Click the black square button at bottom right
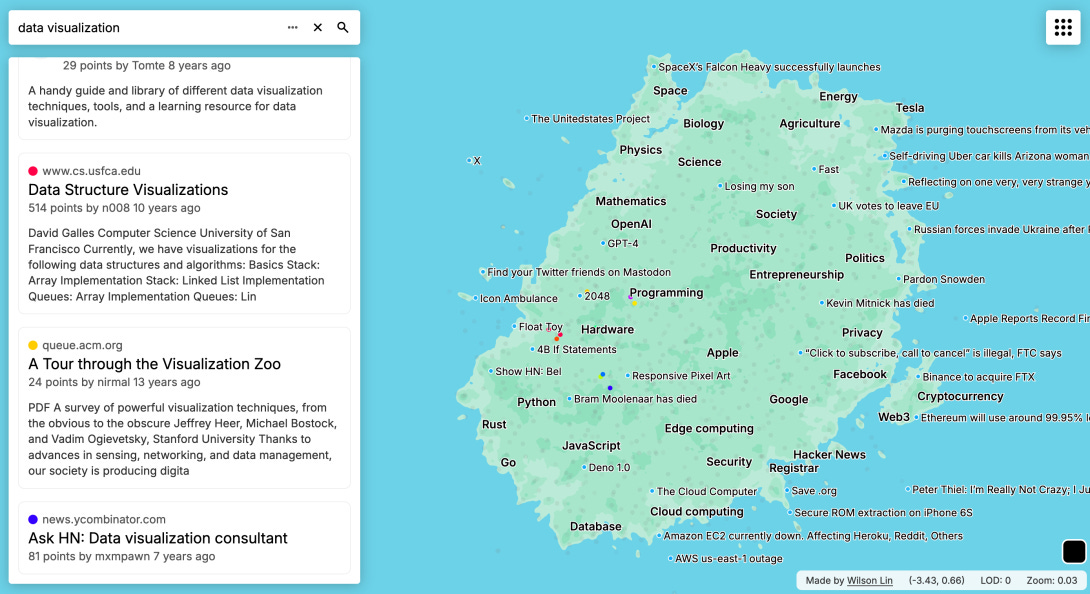This screenshot has height=594, width=1090. point(1073,552)
